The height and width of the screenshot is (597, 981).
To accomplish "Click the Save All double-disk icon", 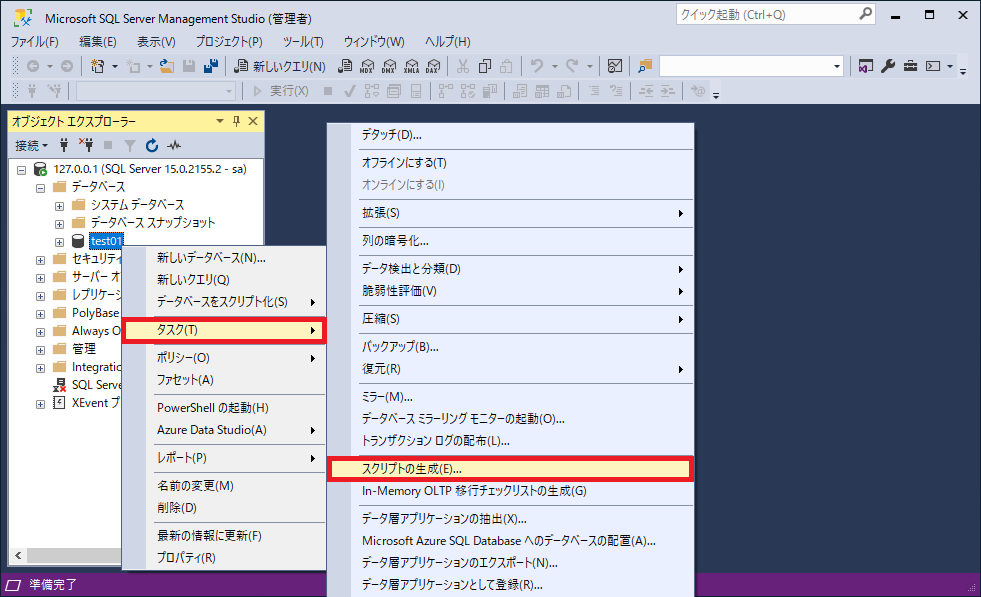I will (x=211, y=66).
